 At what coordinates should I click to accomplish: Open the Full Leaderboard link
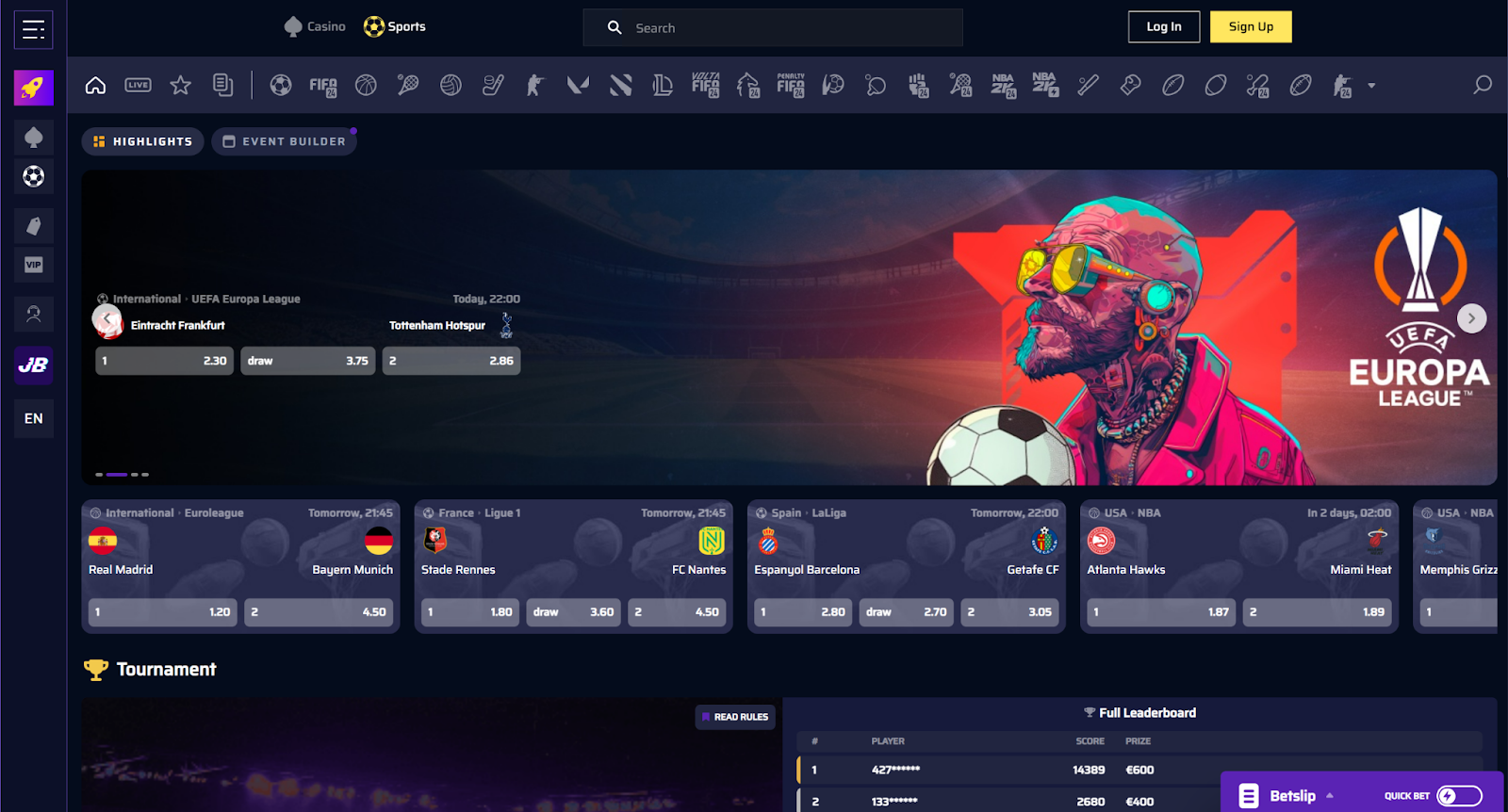(x=1139, y=713)
